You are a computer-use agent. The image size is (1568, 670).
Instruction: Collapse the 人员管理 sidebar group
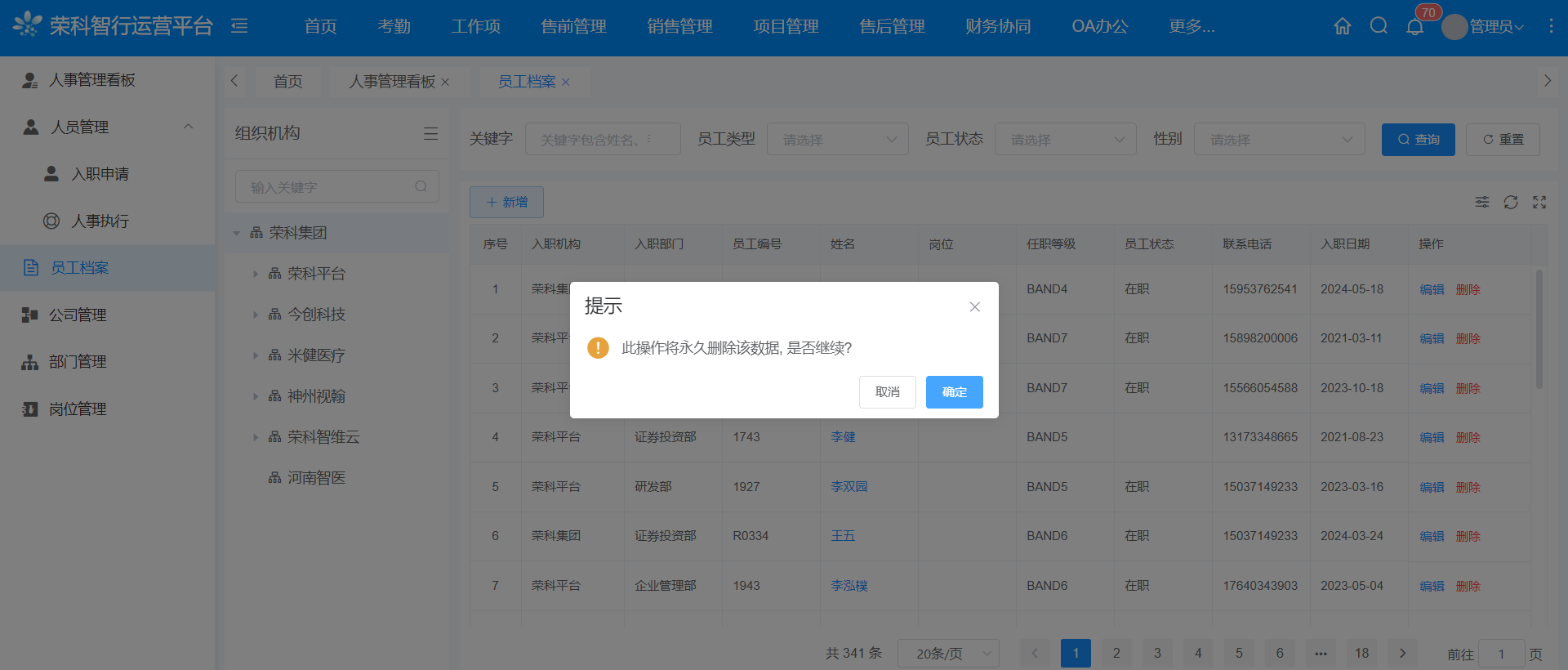(x=188, y=127)
